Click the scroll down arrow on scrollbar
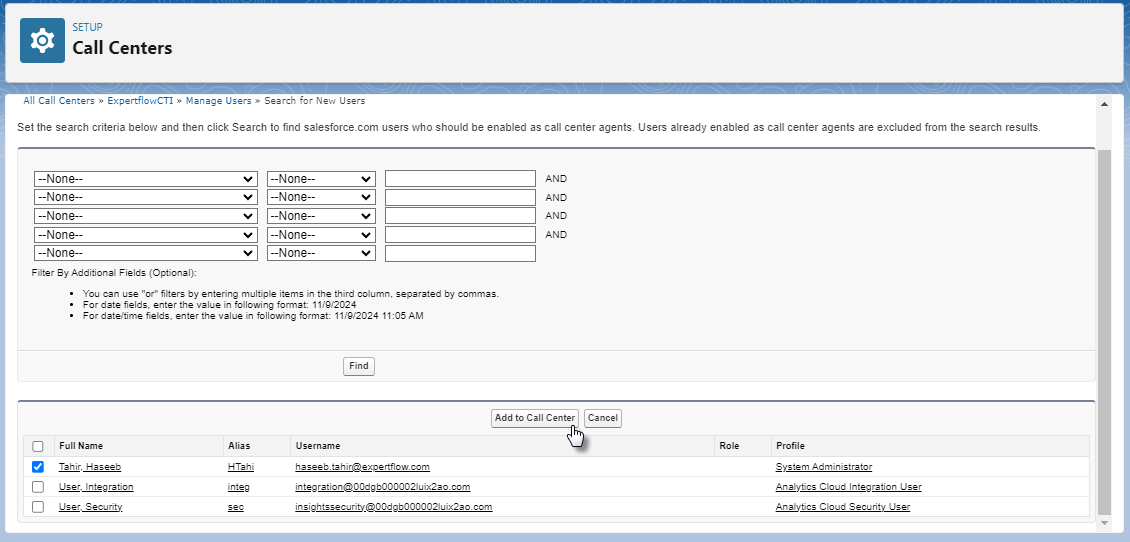1130x542 pixels. 1104,523
